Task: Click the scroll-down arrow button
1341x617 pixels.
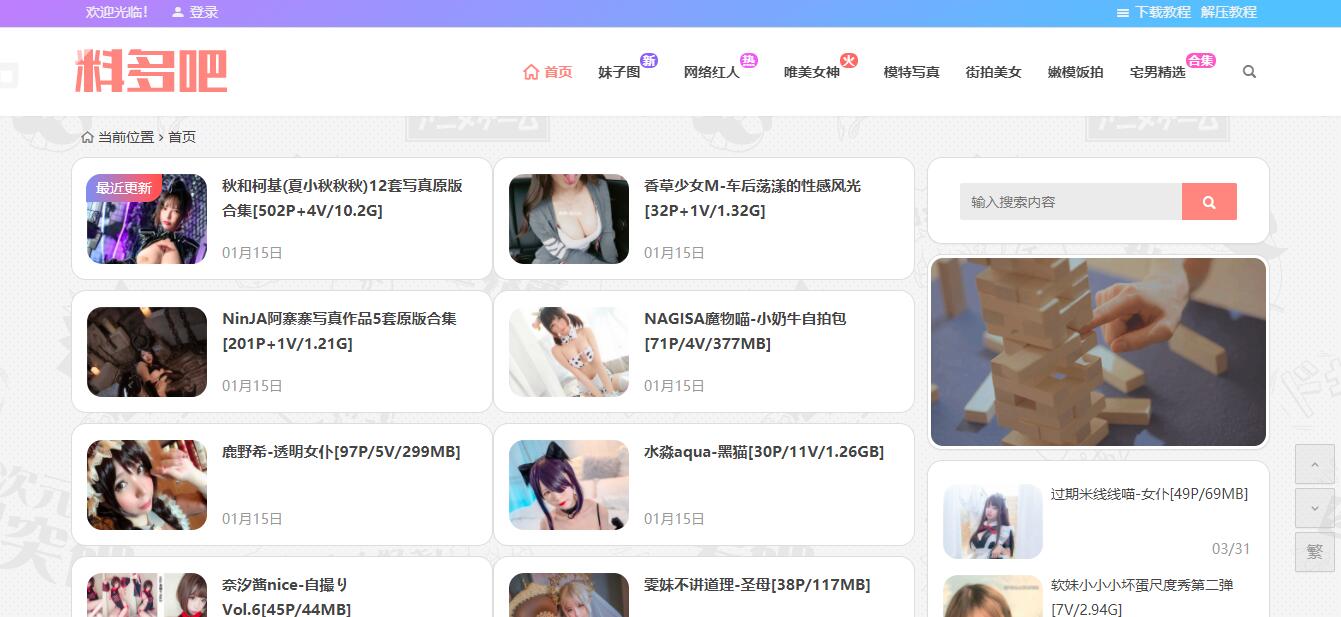Action: [x=1314, y=508]
